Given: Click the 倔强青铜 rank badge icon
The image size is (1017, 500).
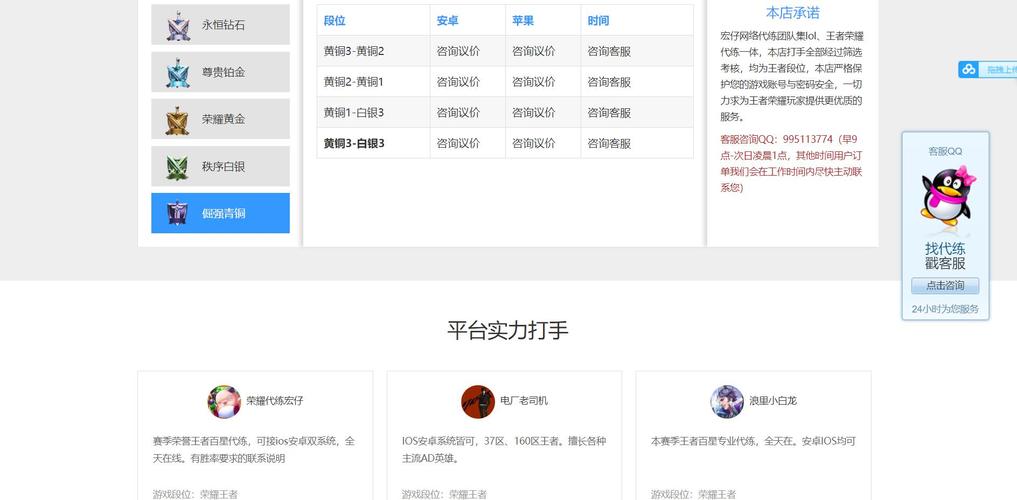Looking at the screenshot, I should [x=177, y=213].
